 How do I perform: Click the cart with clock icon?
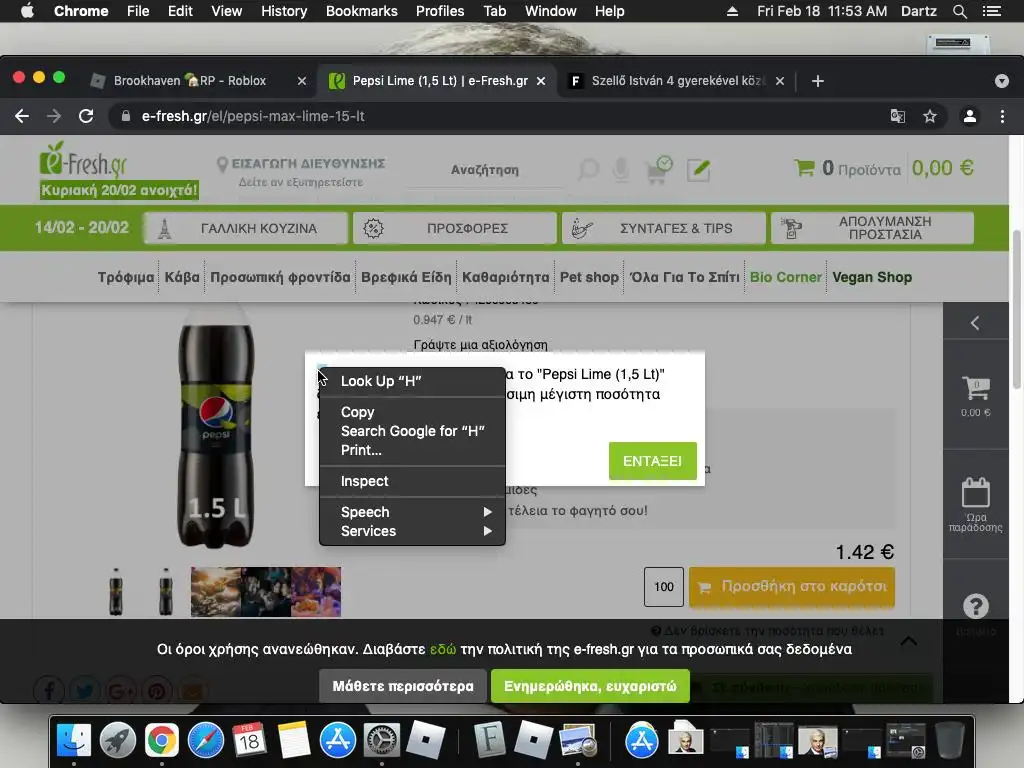[658, 170]
